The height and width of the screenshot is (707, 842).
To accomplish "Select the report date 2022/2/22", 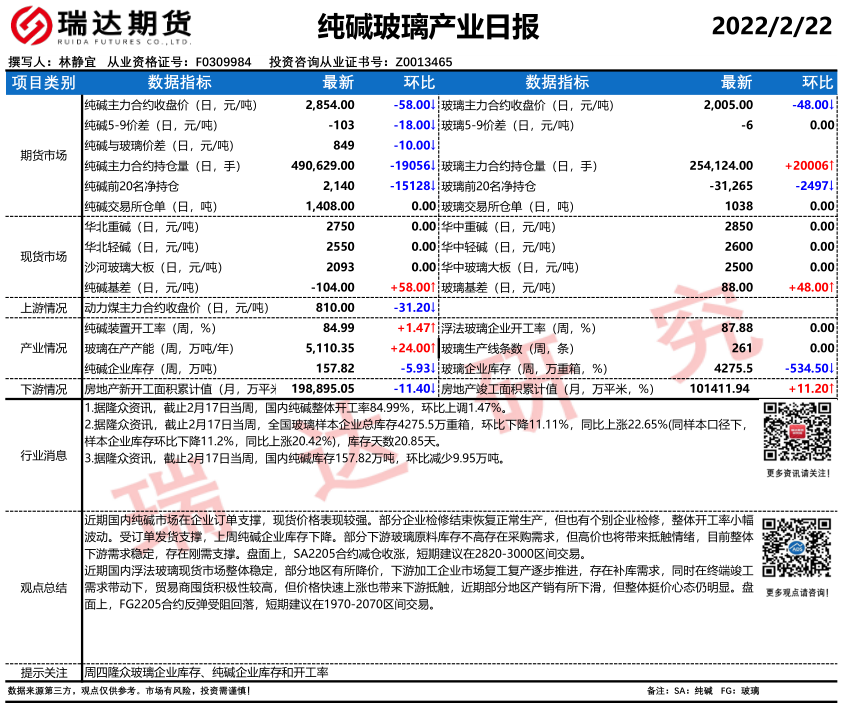I will [771, 24].
